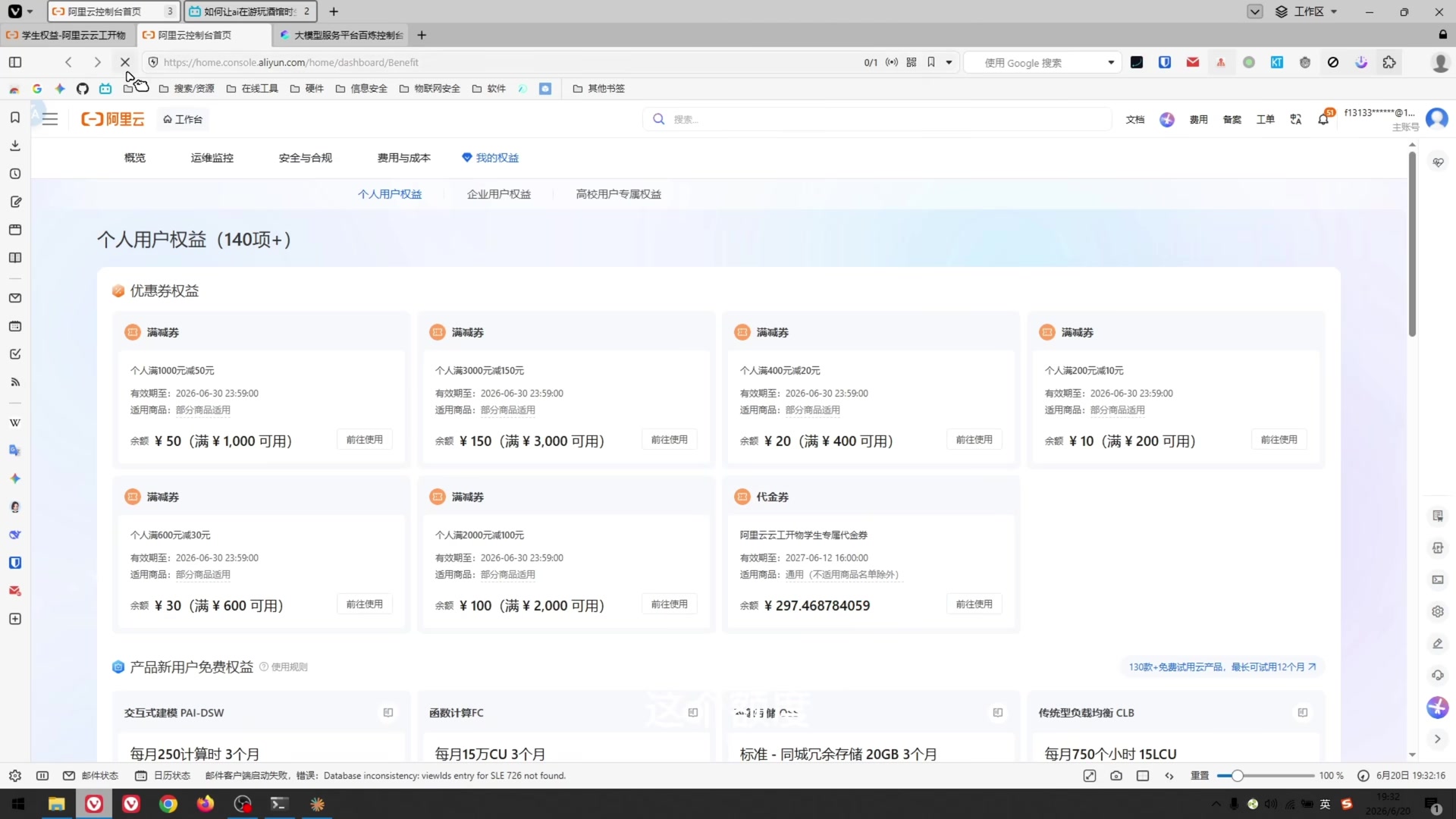Expand the closed tabs list dropdown
This screenshot has width=1456, height=819.
click(1255, 11)
